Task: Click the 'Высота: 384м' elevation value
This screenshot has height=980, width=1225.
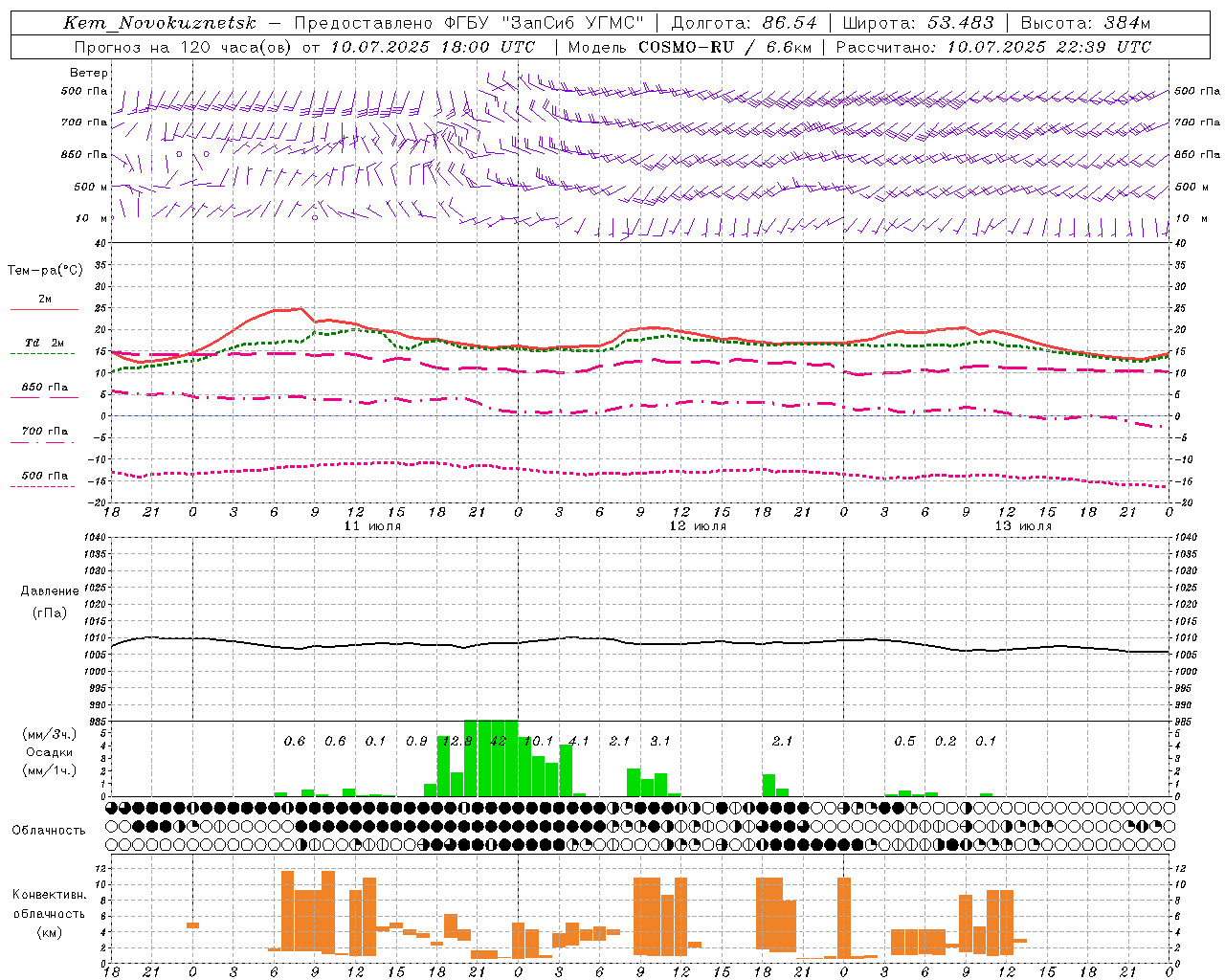Action: click(x=1086, y=23)
